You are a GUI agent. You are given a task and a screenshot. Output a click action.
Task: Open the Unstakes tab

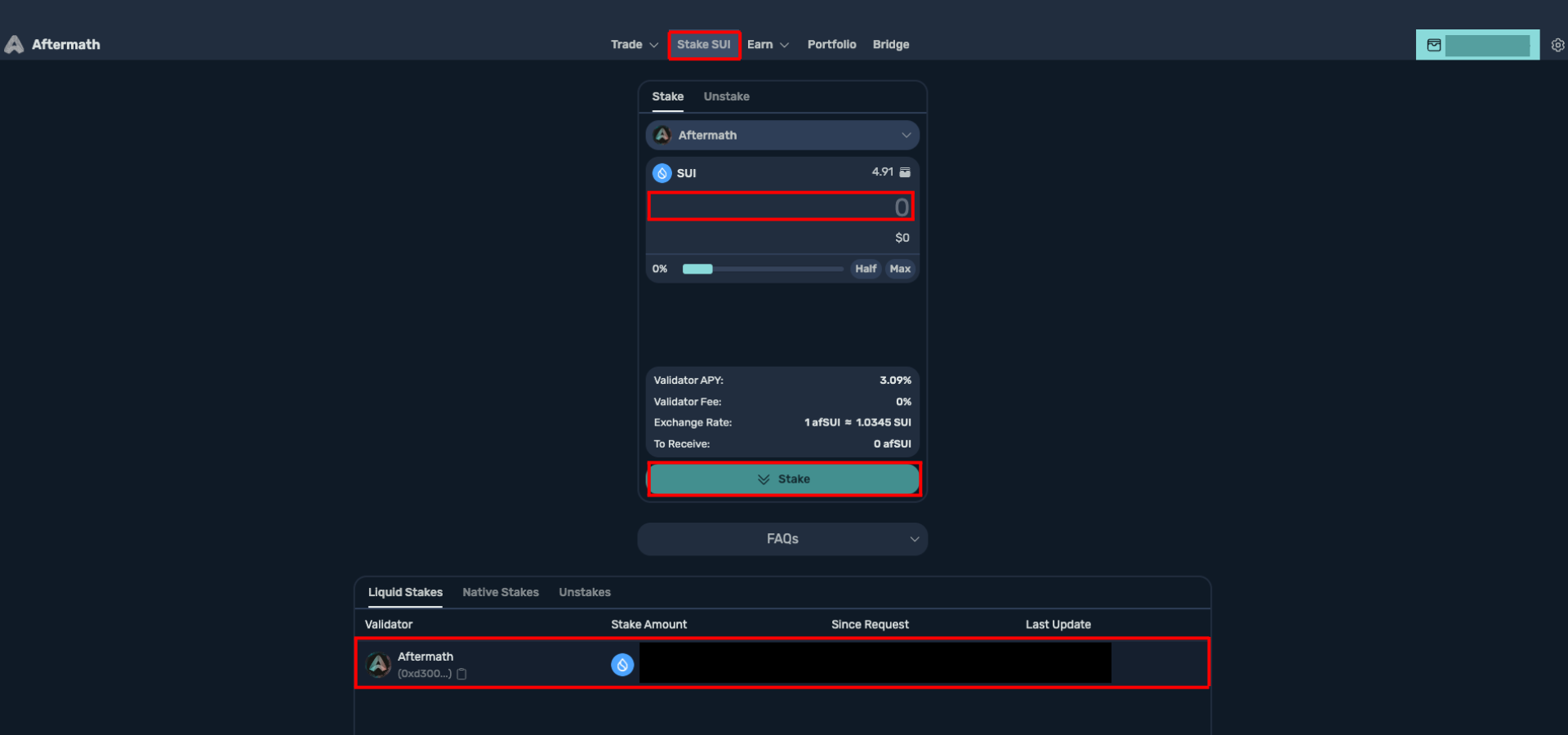[x=585, y=592]
